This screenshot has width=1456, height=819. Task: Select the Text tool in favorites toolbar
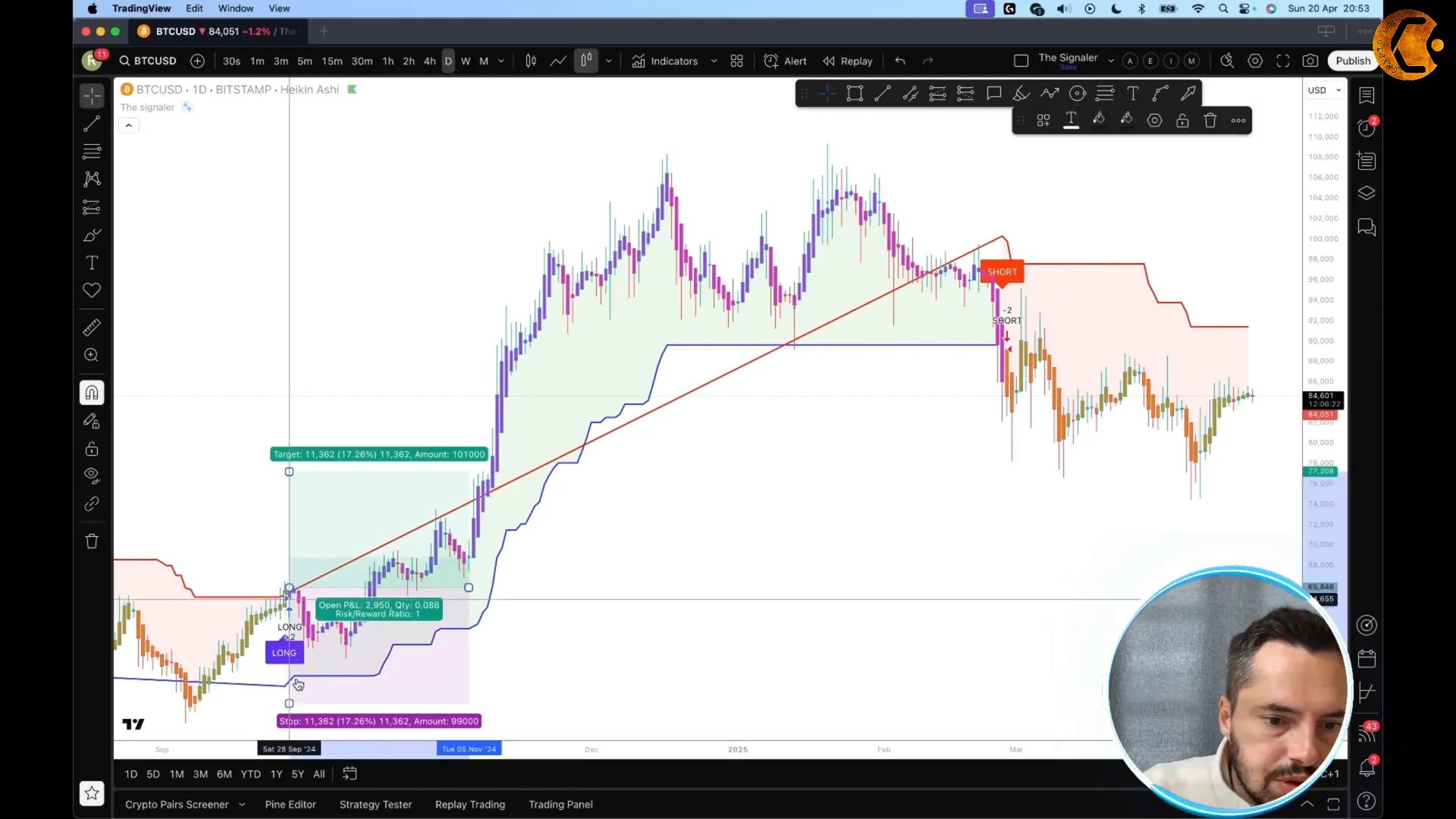coord(1132,94)
